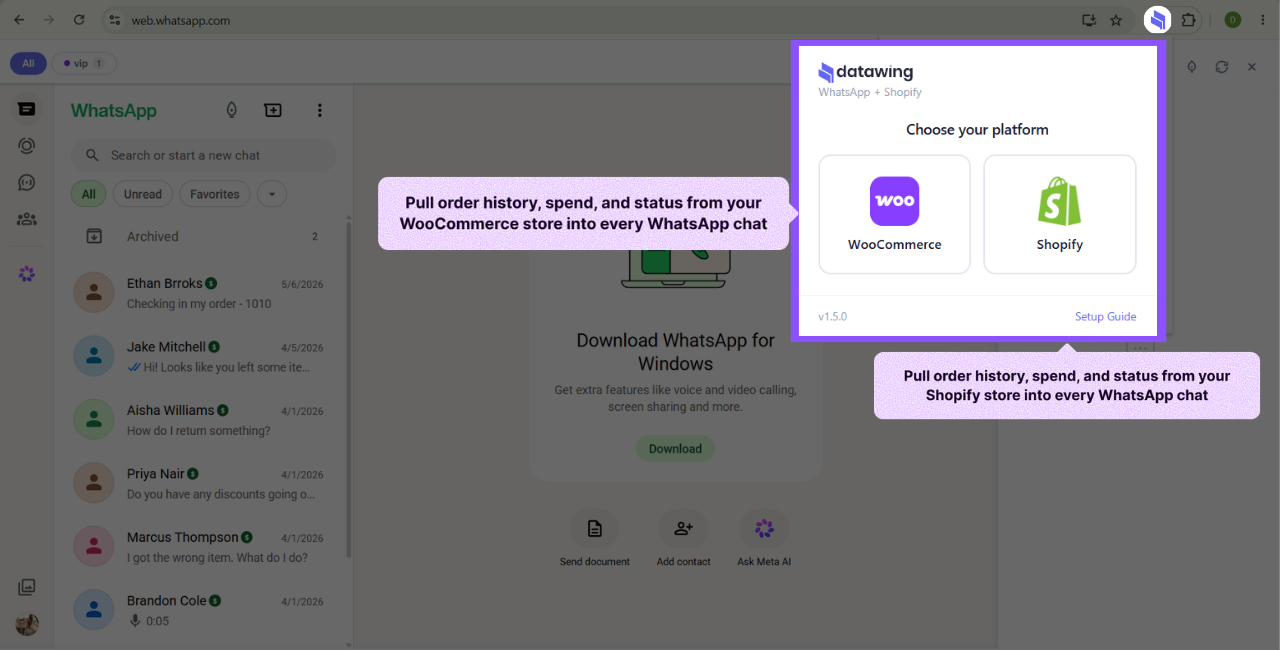Go forward in browser history

(49, 20)
